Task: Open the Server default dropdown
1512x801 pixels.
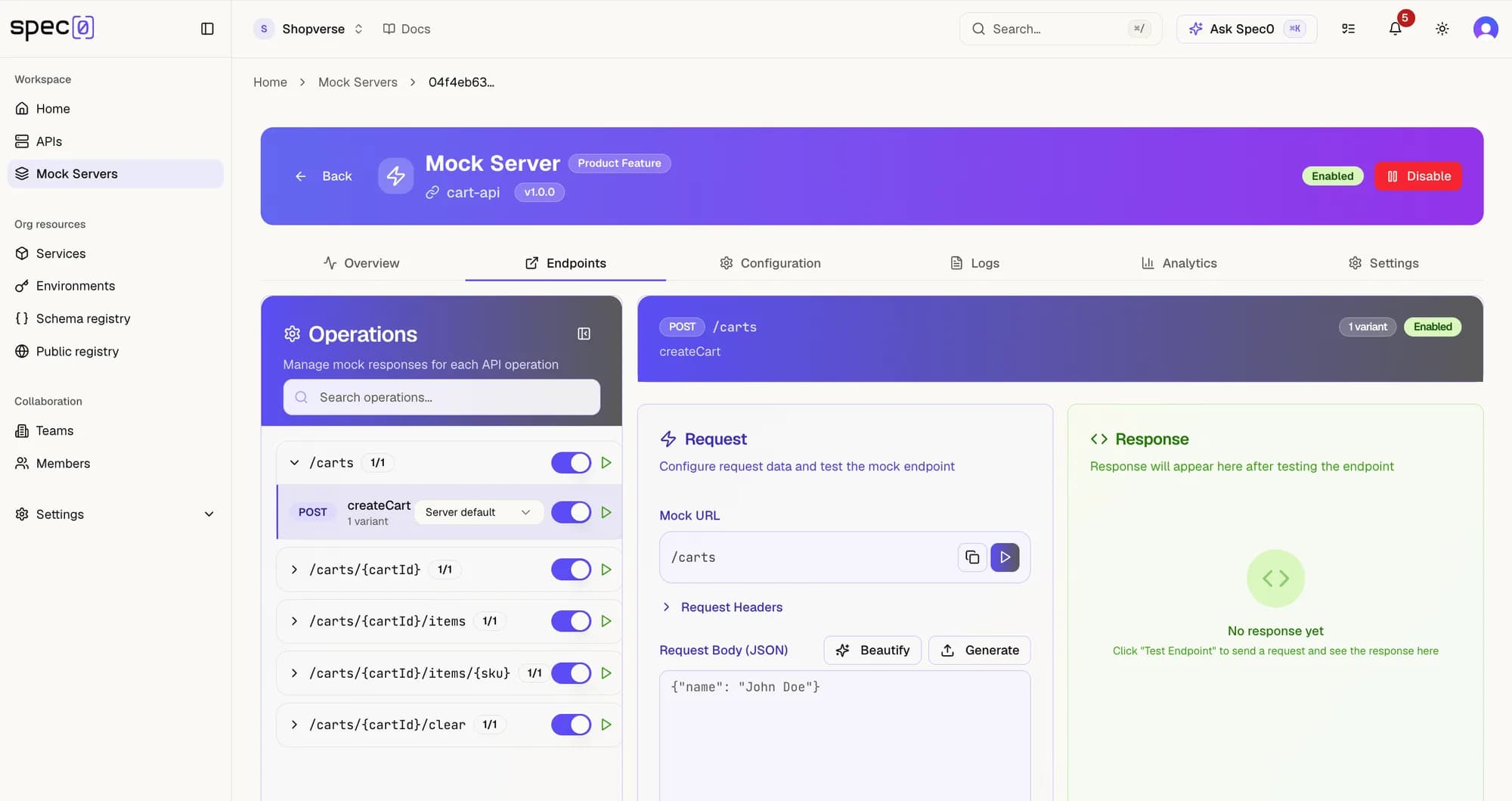Action: pyautogui.click(x=479, y=512)
